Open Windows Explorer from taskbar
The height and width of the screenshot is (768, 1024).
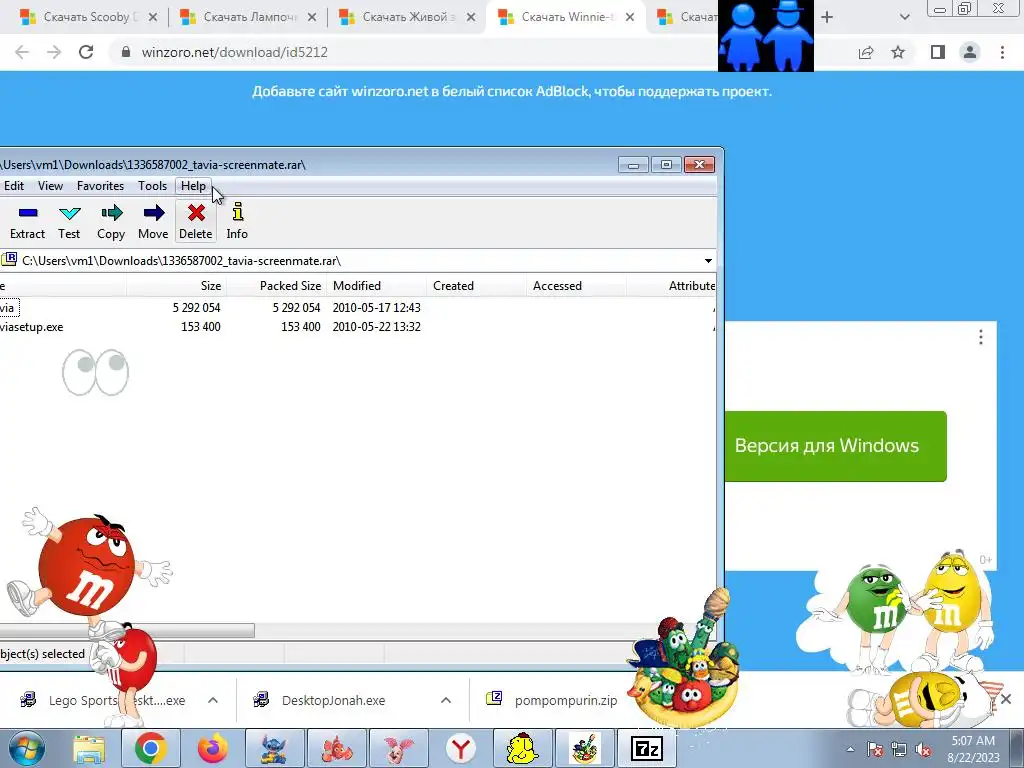pyautogui.click(x=89, y=750)
